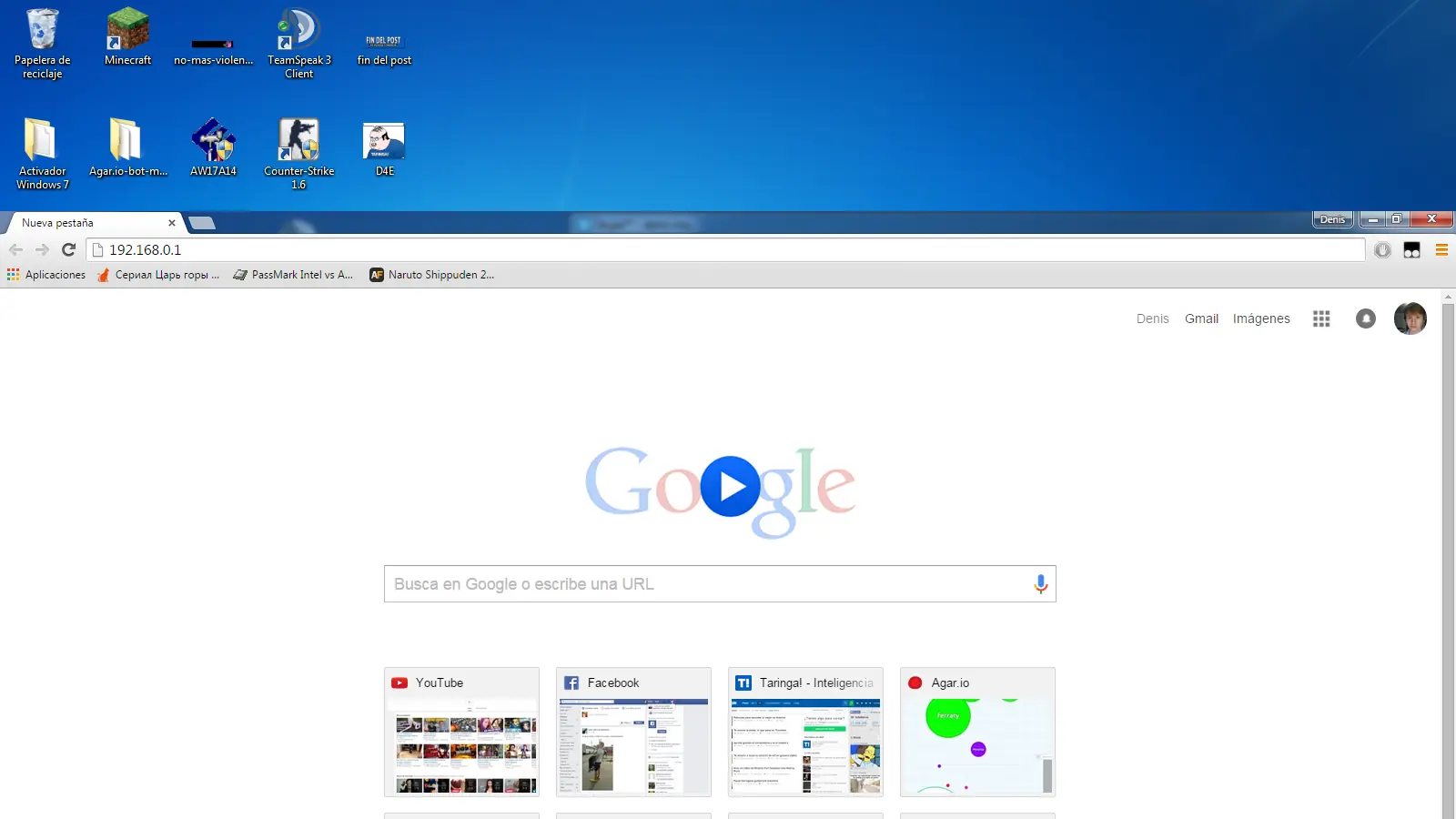This screenshot has height=819, width=1456.
Task: Click the black square extension icon in toolbar
Action: (1411, 250)
